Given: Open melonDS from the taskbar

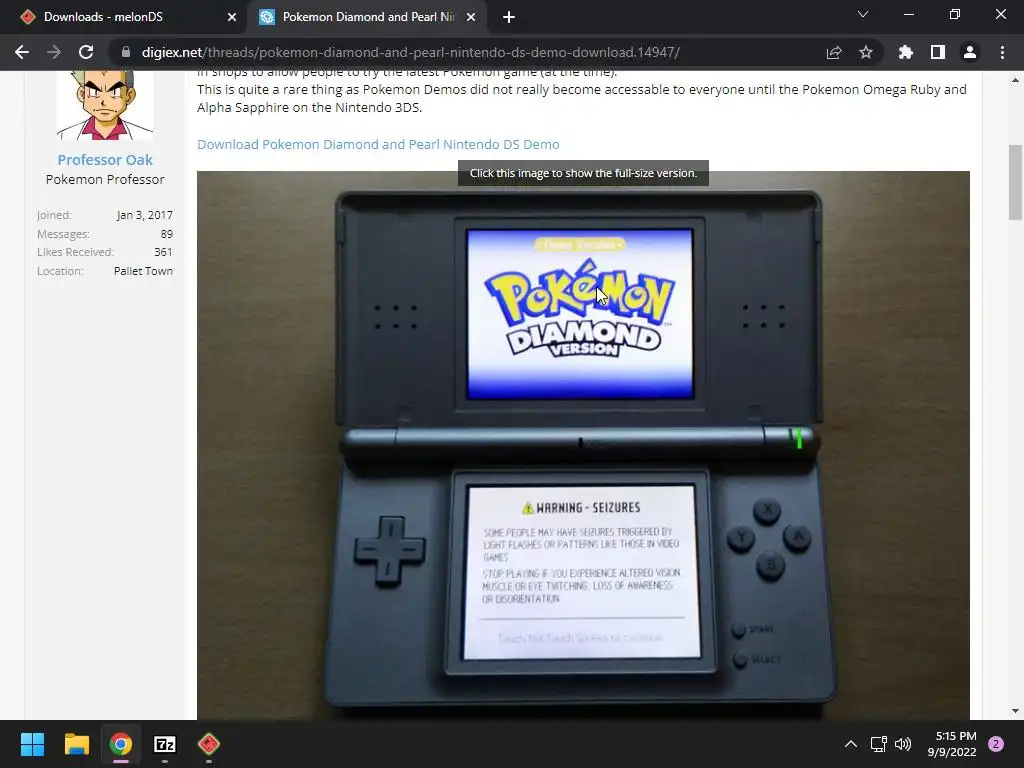Looking at the screenshot, I should click(x=209, y=744).
